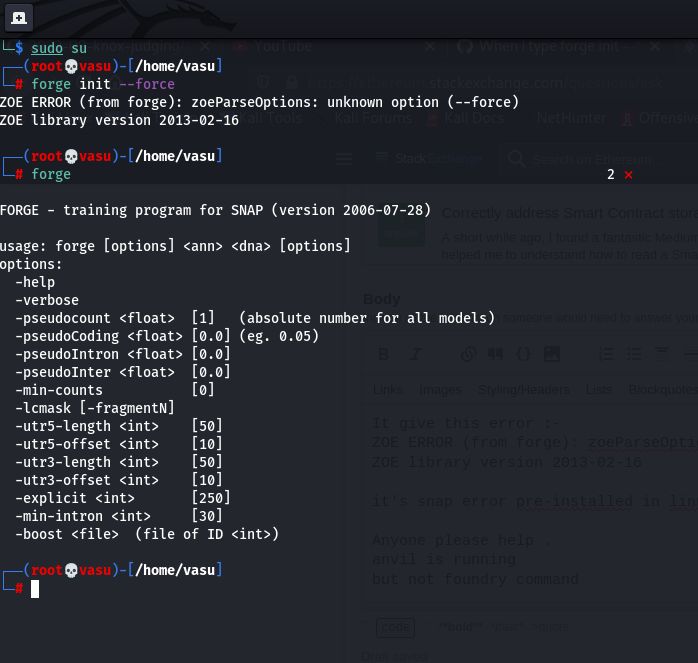Click the '-min-counts' option line
This screenshot has height=663, width=698.
pyautogui.click(x=115, y=390)
